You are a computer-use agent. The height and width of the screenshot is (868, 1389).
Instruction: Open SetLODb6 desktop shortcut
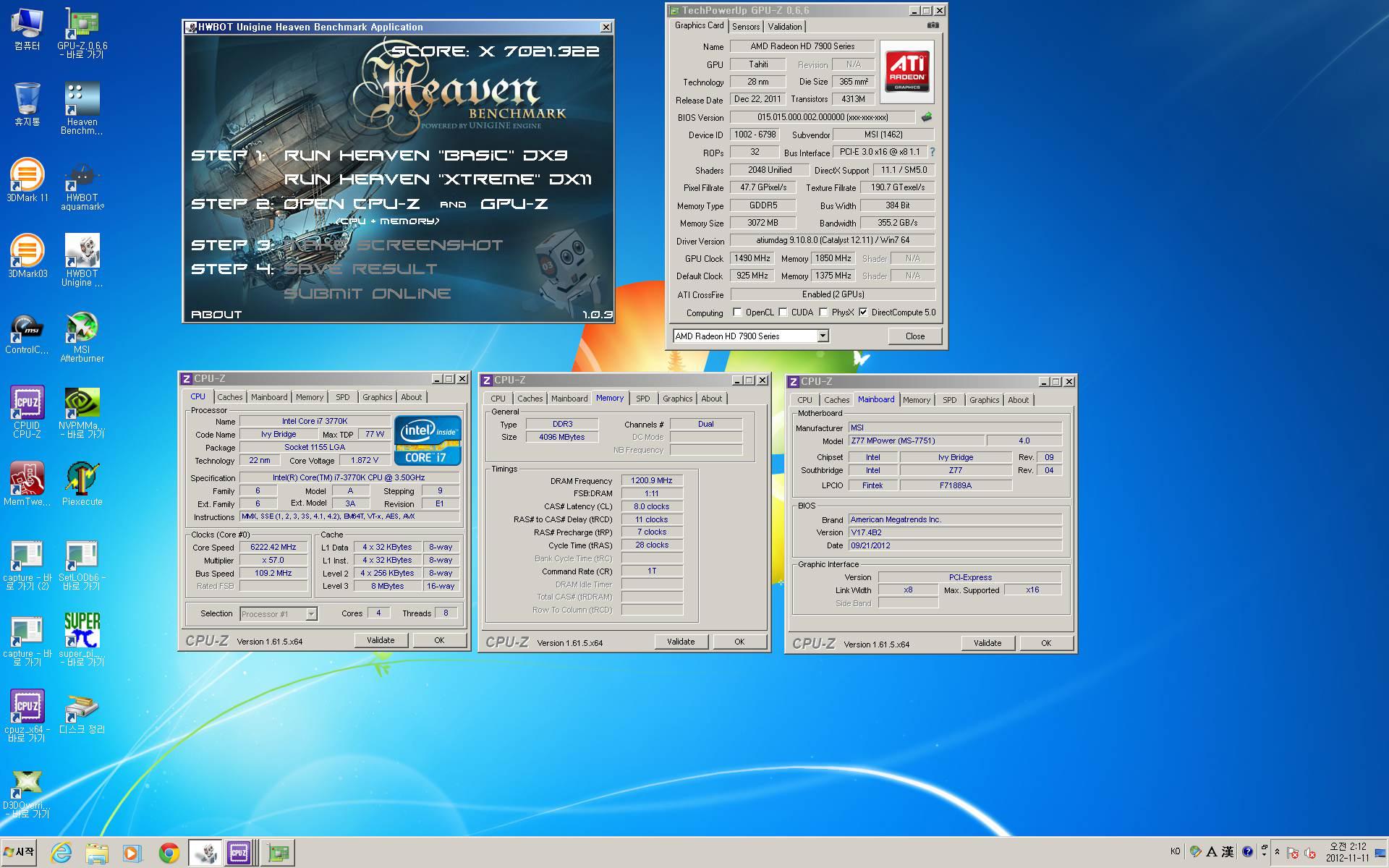pyautogui.click(x=82, y=565)
